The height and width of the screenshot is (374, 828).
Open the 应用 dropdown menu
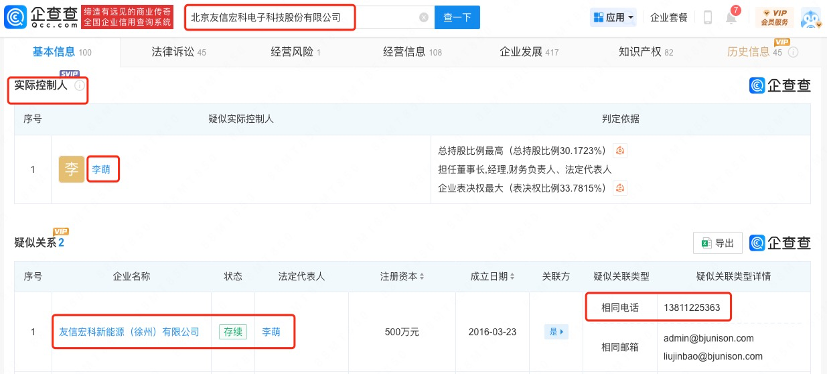(x=613, y=17)
